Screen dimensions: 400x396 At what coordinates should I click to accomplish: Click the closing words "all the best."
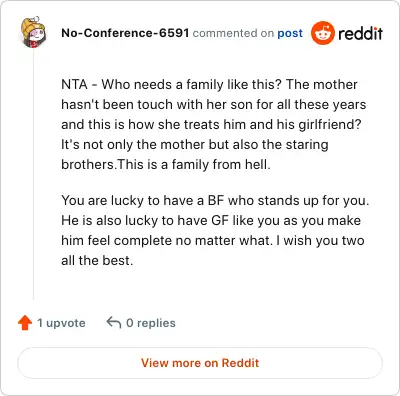97,260
